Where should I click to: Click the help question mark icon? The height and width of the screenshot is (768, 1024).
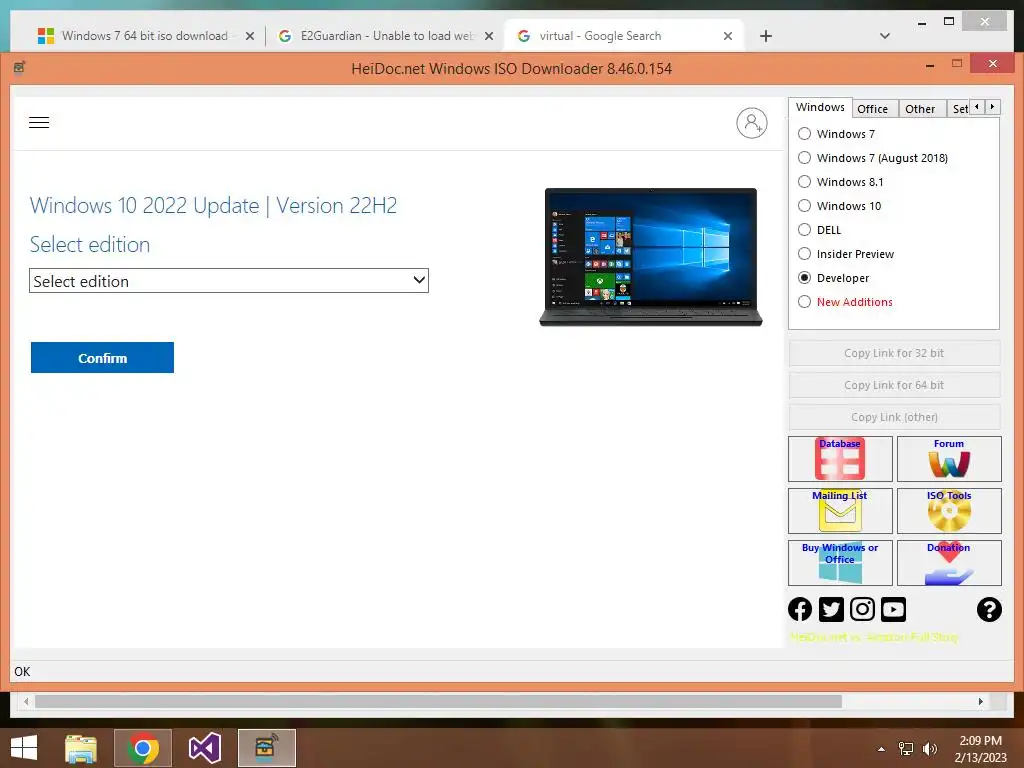(989, 609)
